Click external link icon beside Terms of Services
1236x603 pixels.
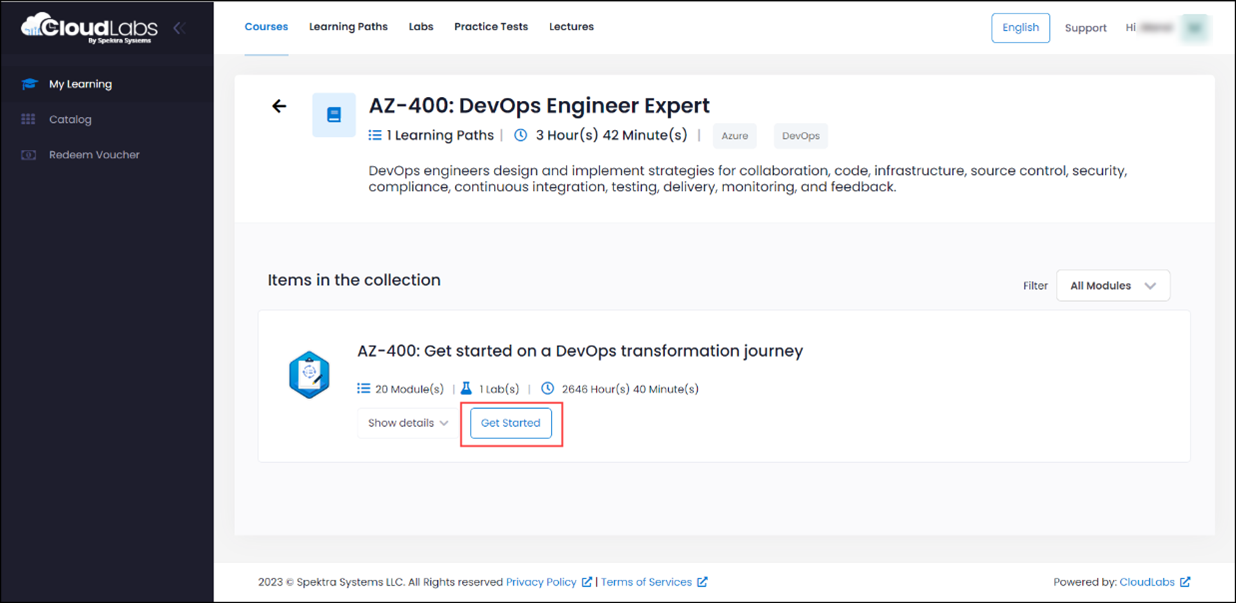[702, 582]
